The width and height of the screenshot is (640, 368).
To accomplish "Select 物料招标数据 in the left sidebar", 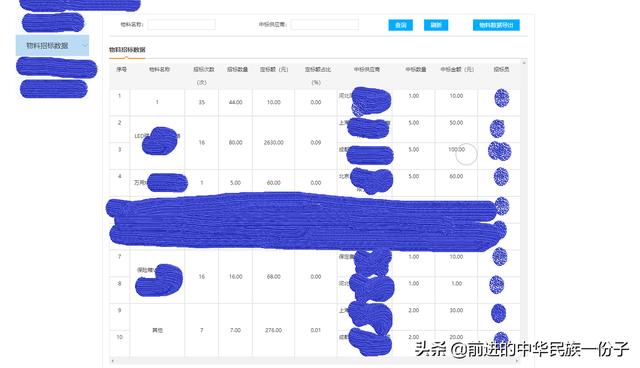I will (52, 45).
